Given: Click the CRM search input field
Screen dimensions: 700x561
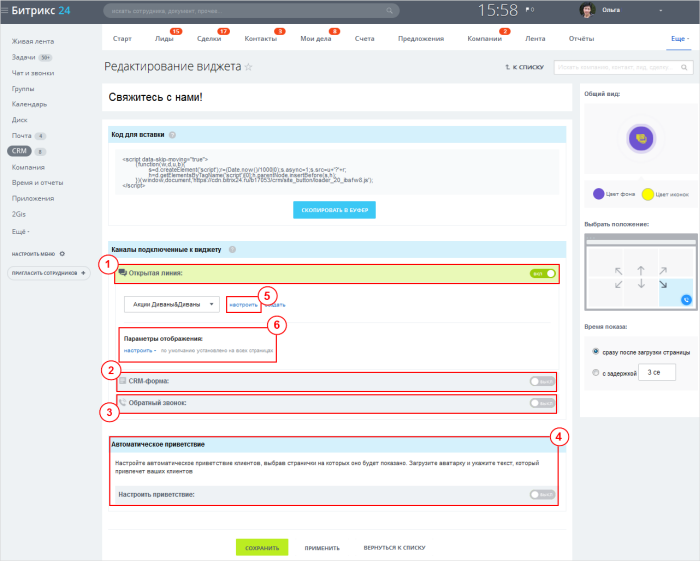Looking at the screenshot, I should (624, 67).
